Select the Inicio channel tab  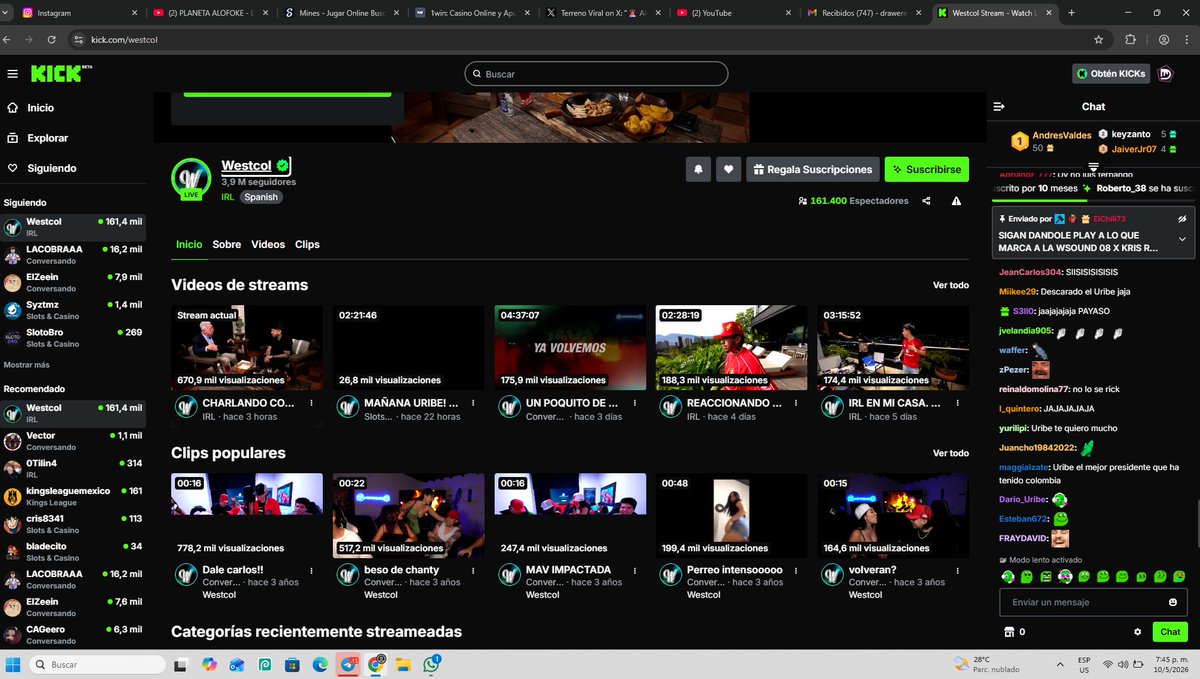189,244
